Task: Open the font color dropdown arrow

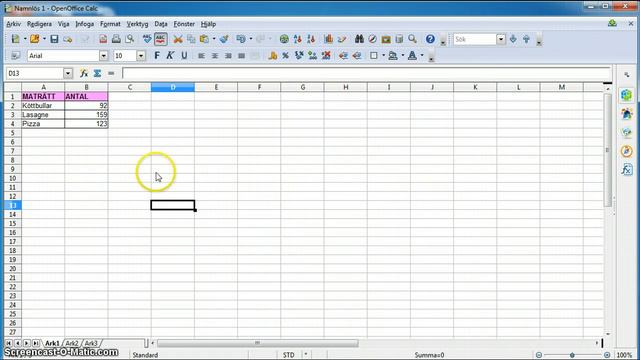Action: [422, 56]
